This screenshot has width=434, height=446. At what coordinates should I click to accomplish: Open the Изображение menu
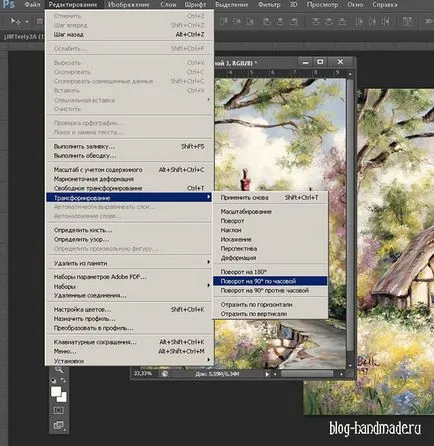pos(129,5)
